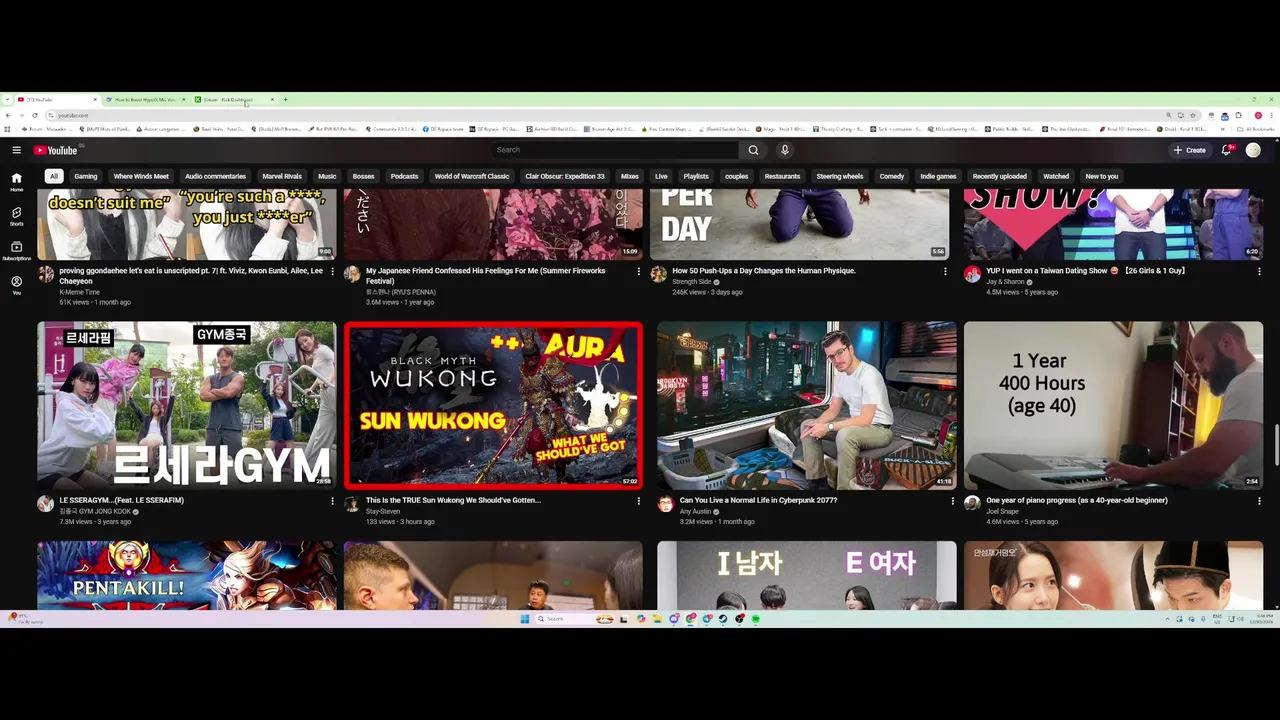The width and height of the screenshot is (1280, 720).
Task: Select World of Warcraft Classic chip
Action: [x=472, y=176]
